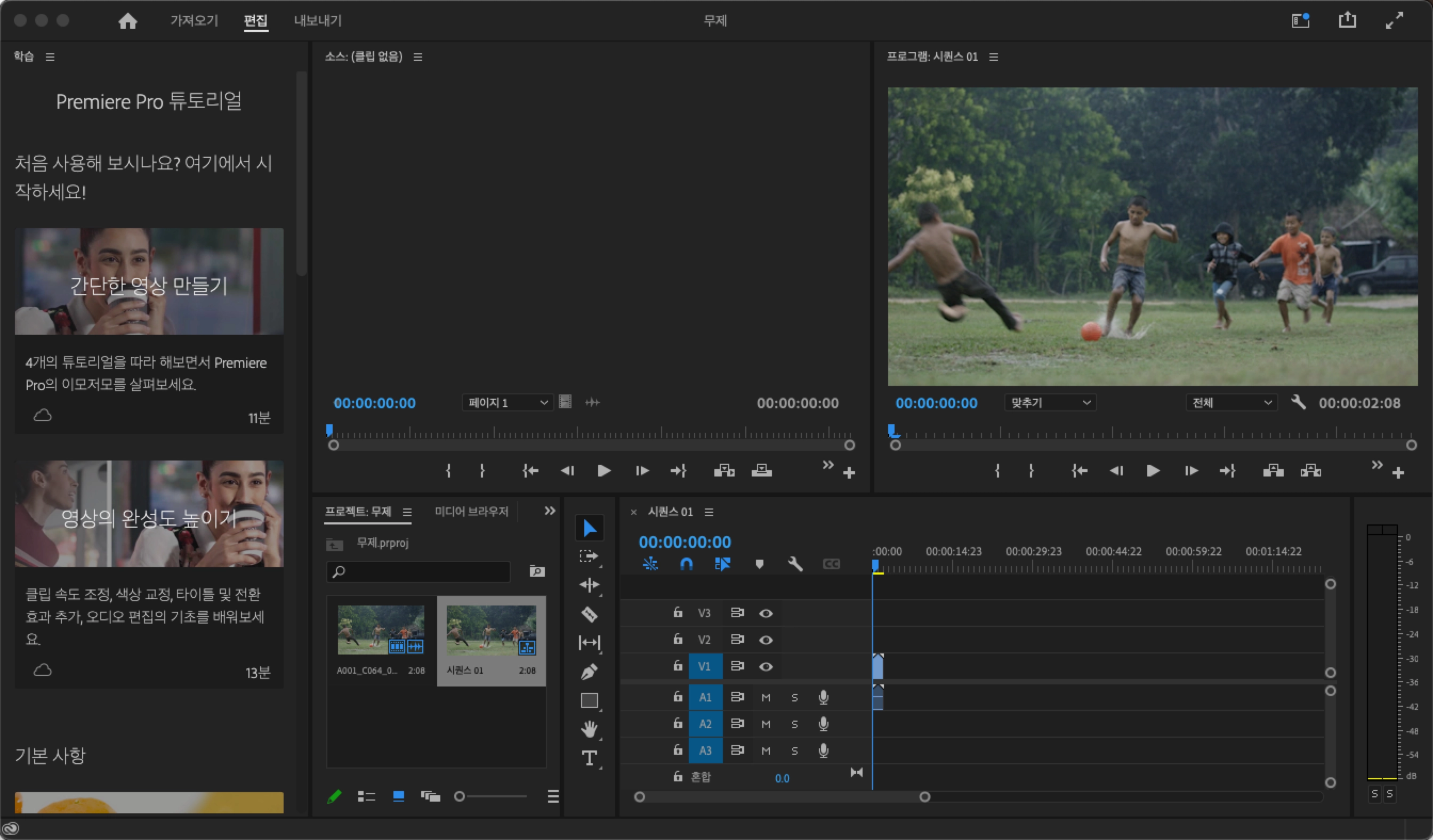Open the 페이지 1 dropdown
This screenshot has height=840, width=1433.
pos(506,403)
